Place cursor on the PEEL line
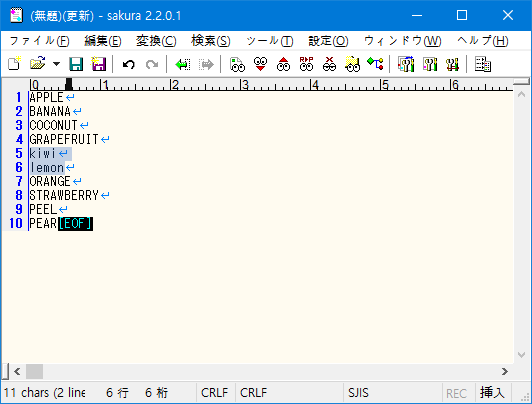532x404 pixels. pos(43,209)
